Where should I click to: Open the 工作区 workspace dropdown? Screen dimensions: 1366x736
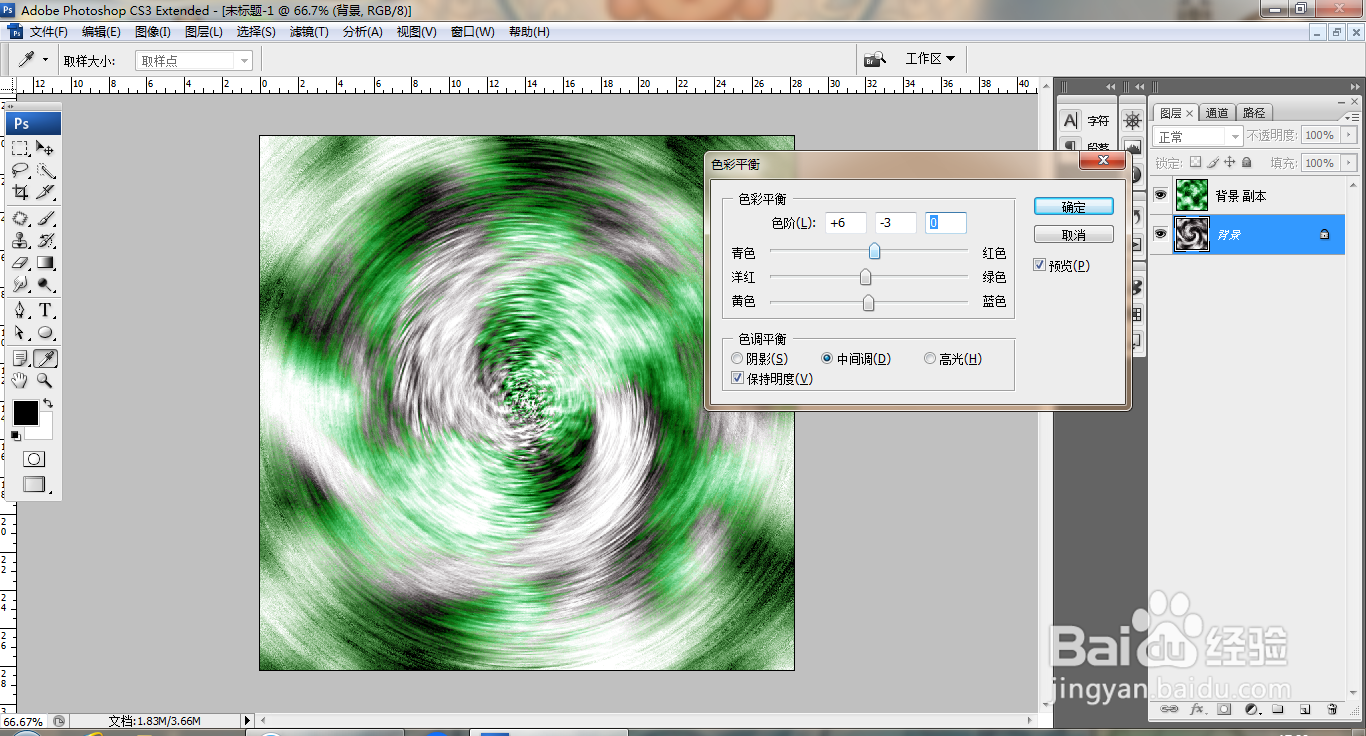coord(930,59)
